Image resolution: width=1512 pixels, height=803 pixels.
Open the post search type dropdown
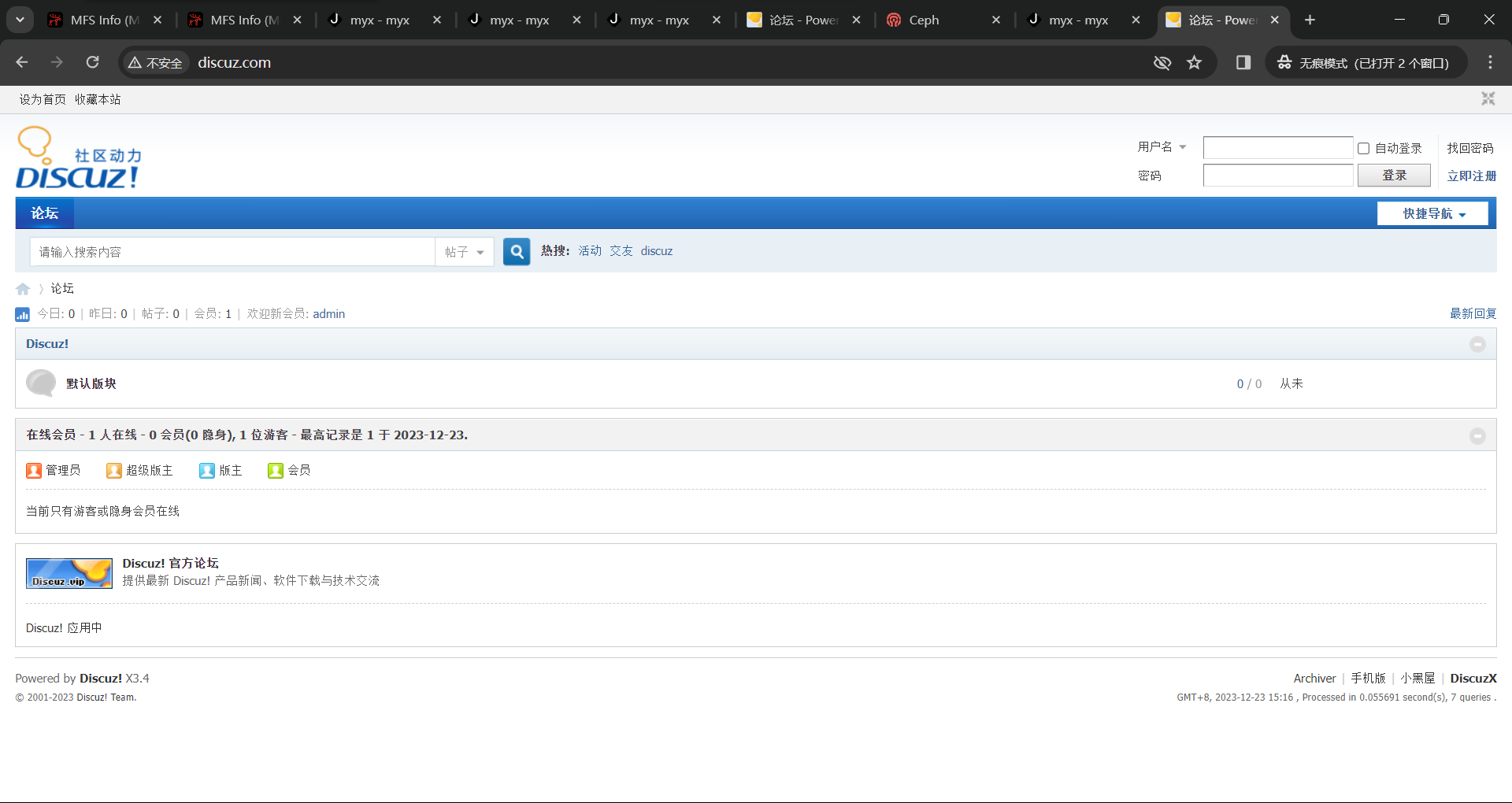465,252
